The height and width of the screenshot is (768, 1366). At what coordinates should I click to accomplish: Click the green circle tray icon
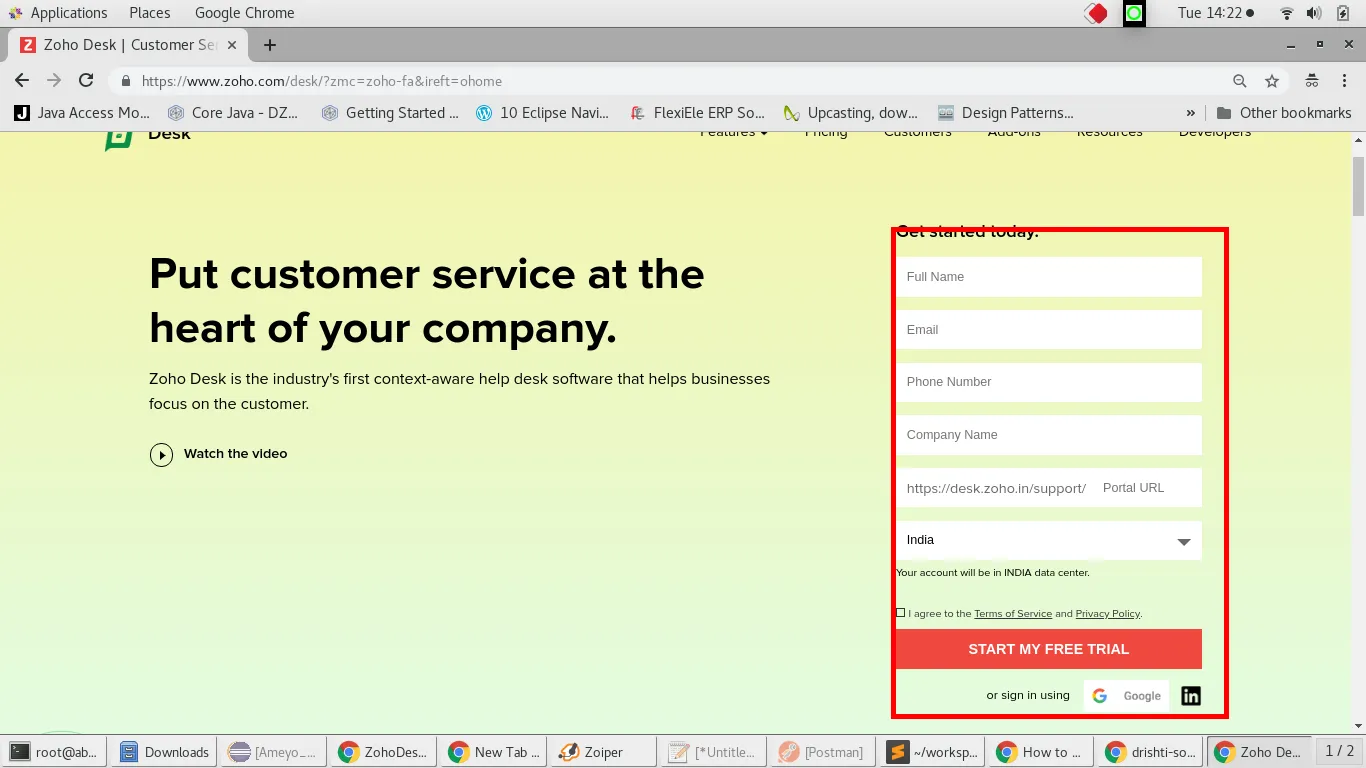coord(1134,13)
